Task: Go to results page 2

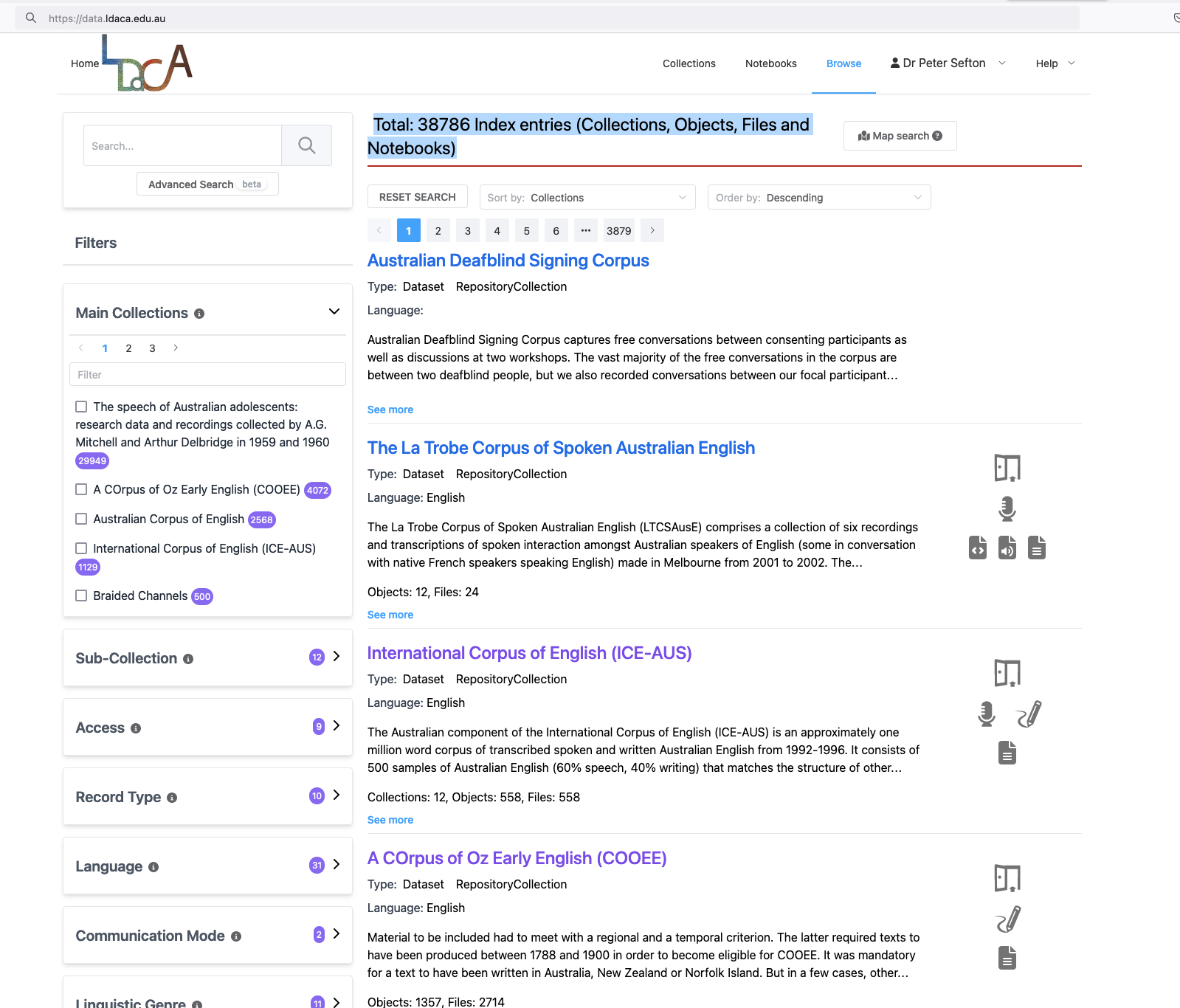Action: [x=438, y=231]
